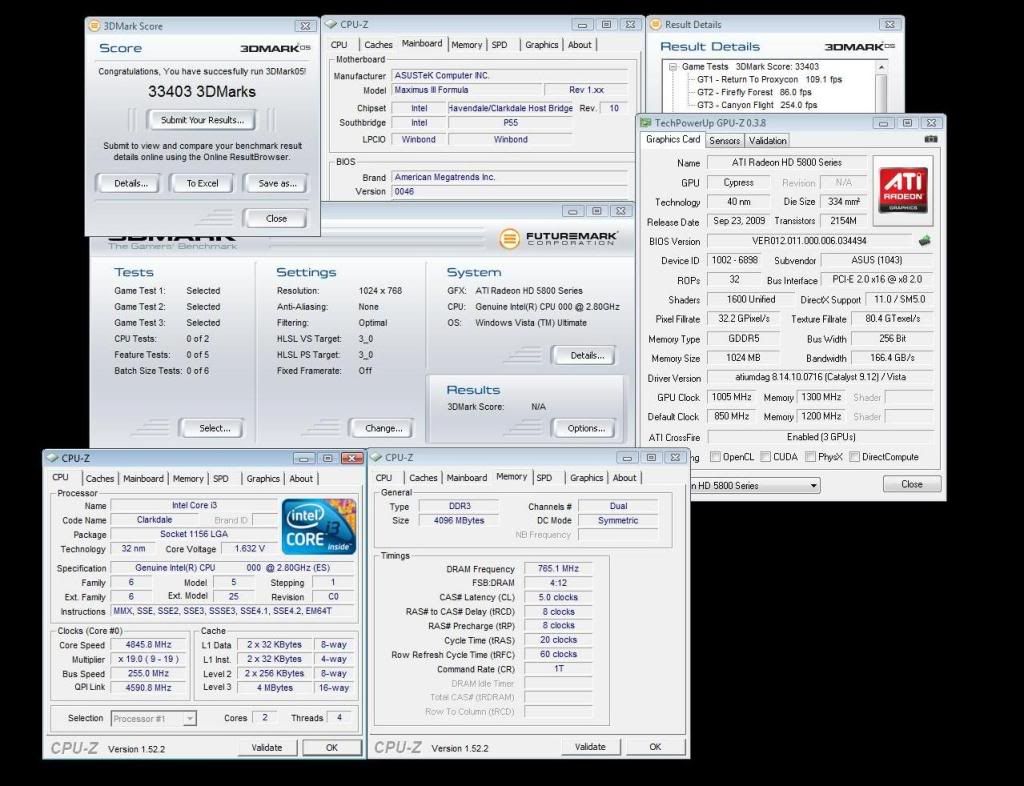Viewport: 1024px width, 786px height.
Task: Click the Core Speed 4845.8 MHz value
Action: [148, 645]
